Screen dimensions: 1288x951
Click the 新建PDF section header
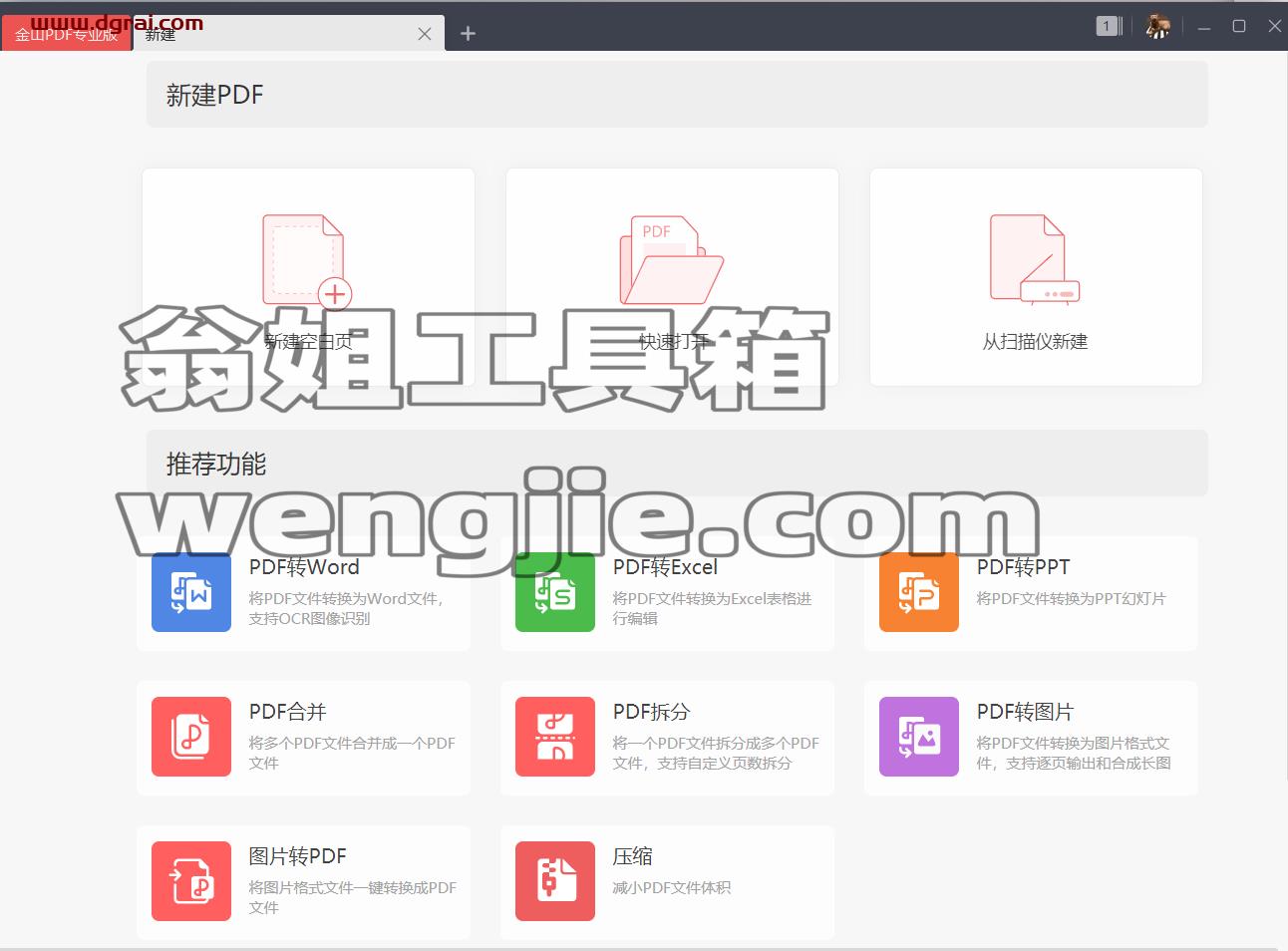pyautogui.click(x=677, y=95)
